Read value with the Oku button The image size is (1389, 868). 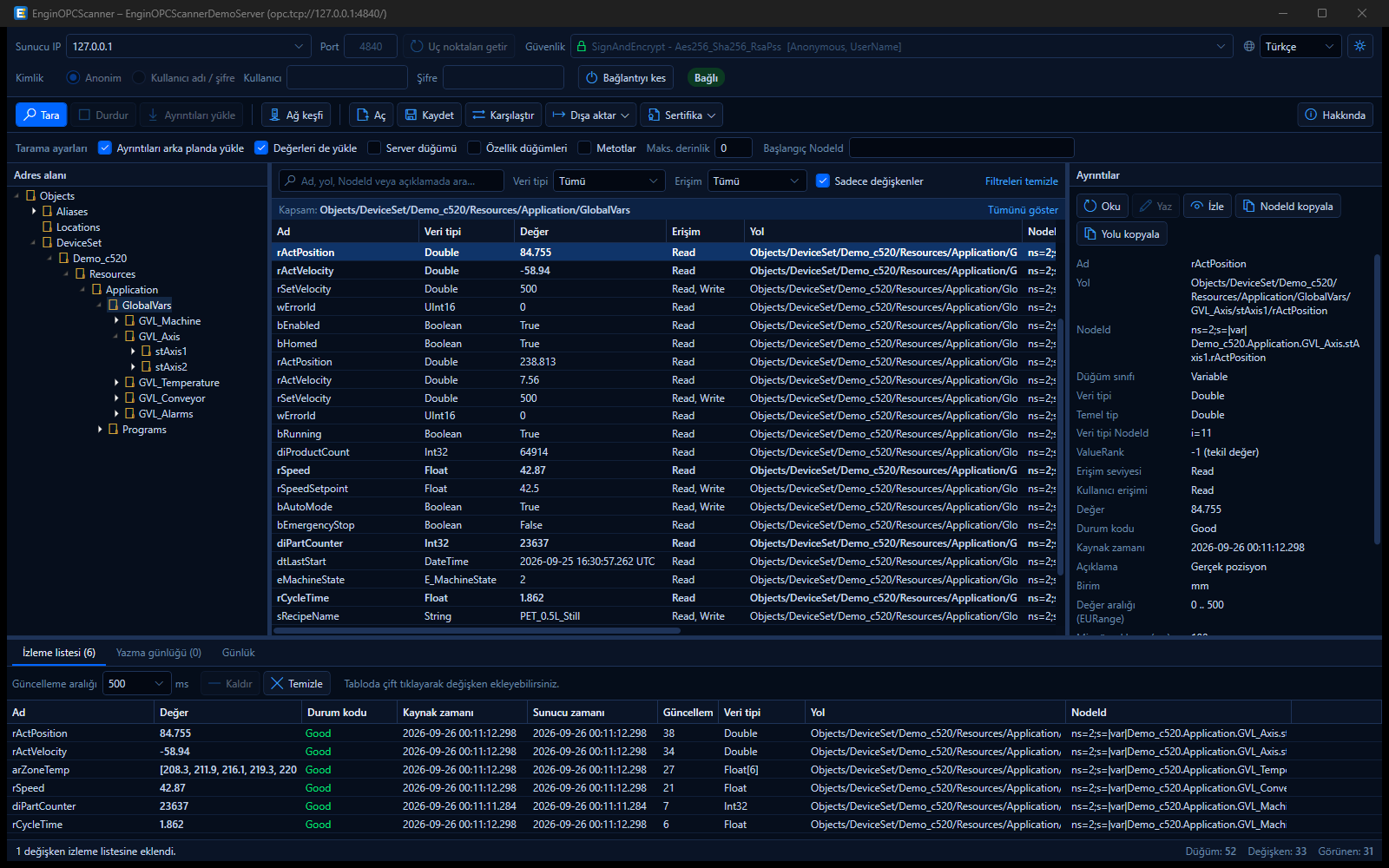point(1103,206)
